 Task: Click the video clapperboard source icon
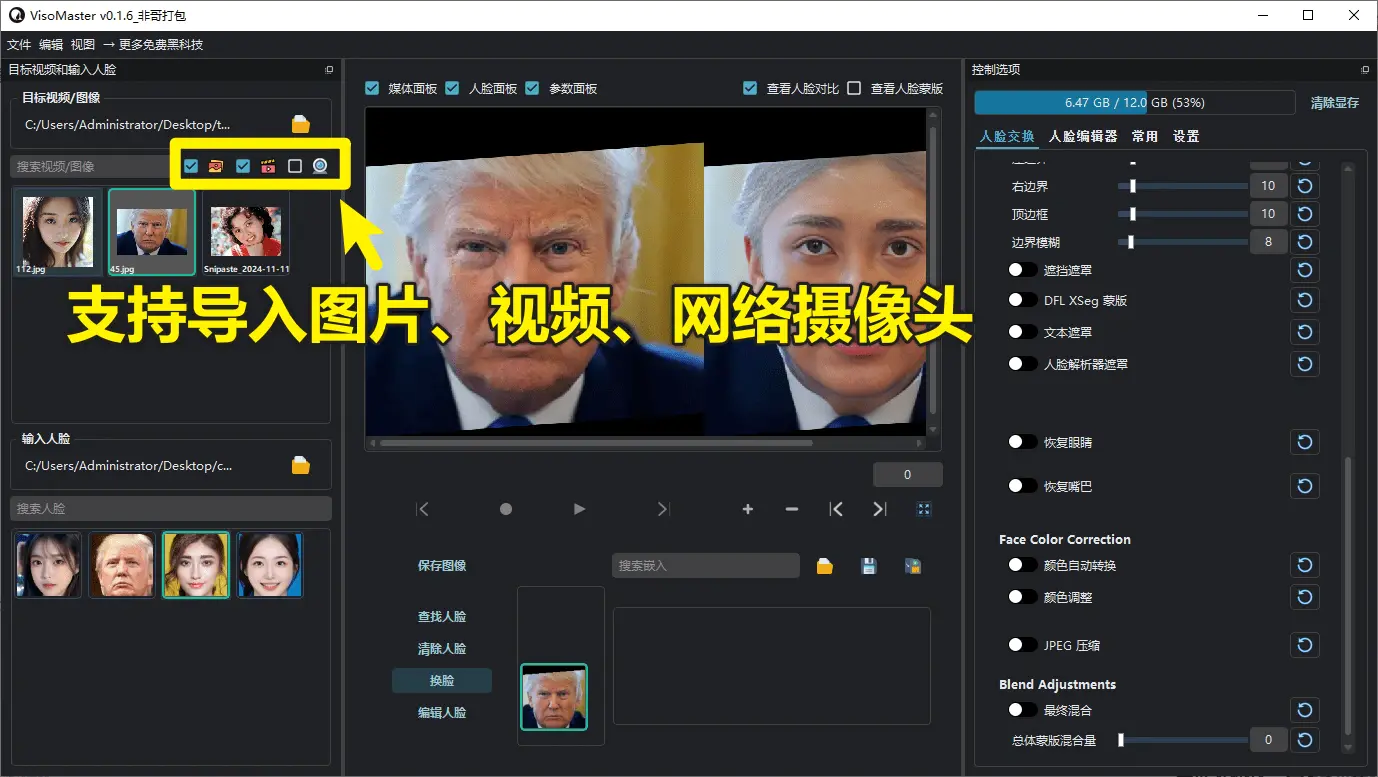267,165
